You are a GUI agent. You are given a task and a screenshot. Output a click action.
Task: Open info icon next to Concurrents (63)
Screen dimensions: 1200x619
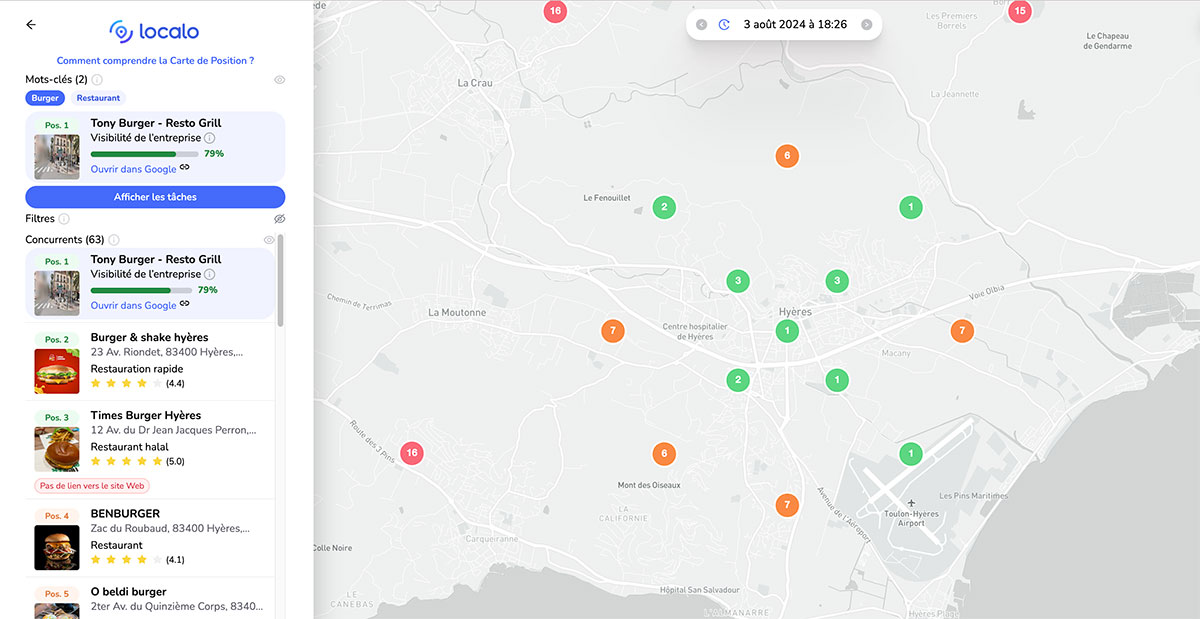114,240
